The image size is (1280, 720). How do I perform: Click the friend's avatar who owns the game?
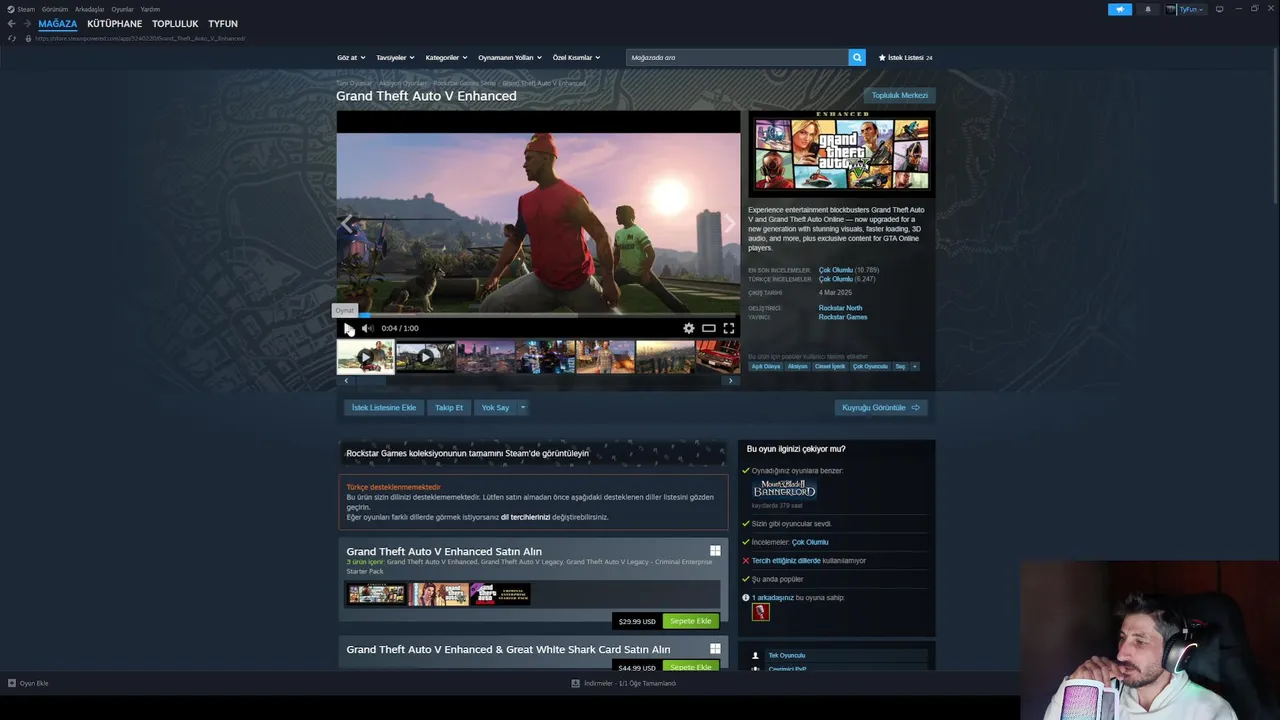pos(761,612)
